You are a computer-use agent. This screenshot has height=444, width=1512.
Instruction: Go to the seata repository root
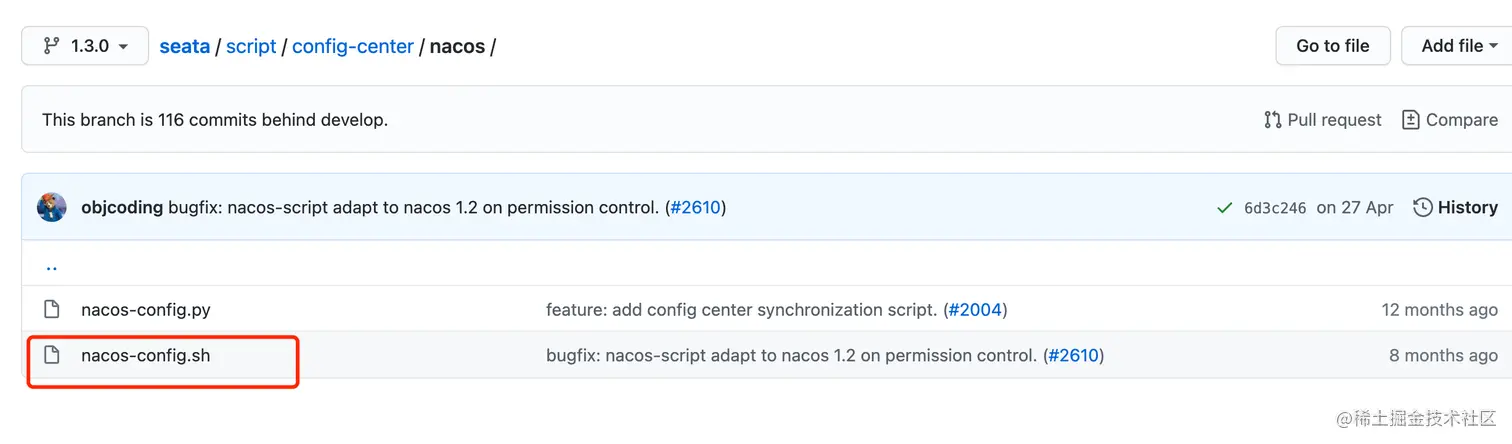point(184,46)
